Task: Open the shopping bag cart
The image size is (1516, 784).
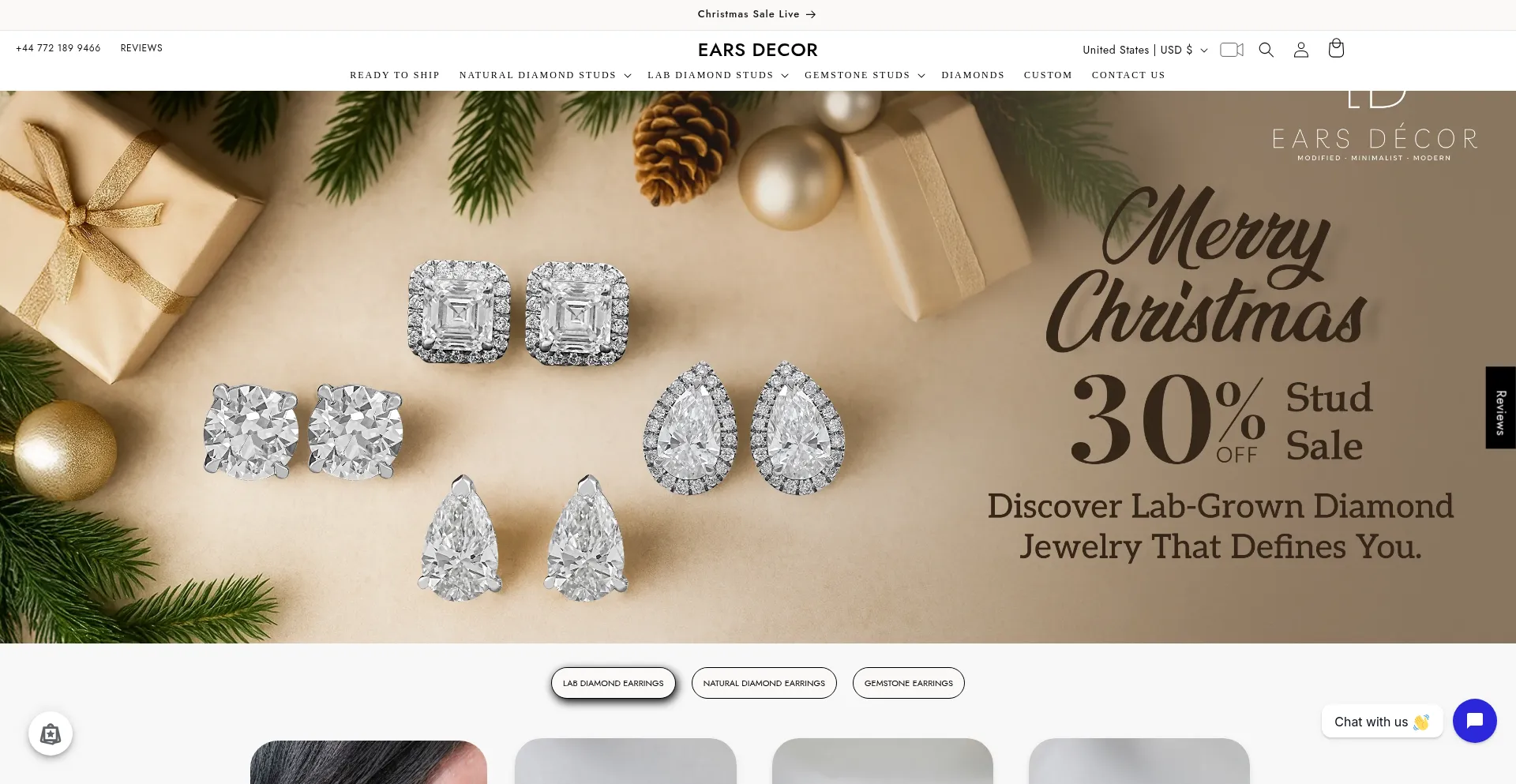Action: [x=1336, y=49]
